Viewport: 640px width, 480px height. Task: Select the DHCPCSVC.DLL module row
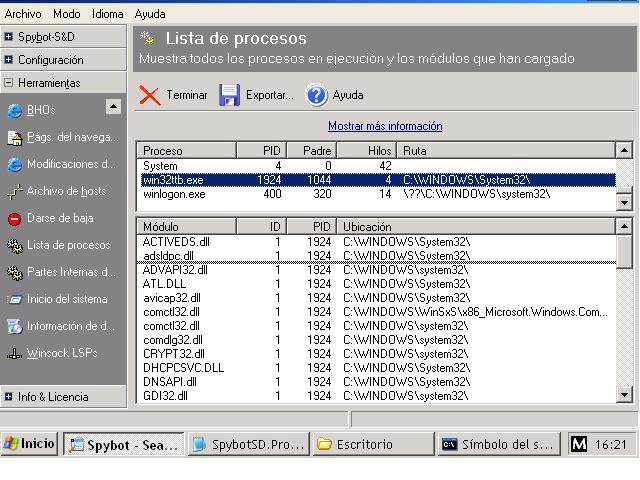coord(376,368)
